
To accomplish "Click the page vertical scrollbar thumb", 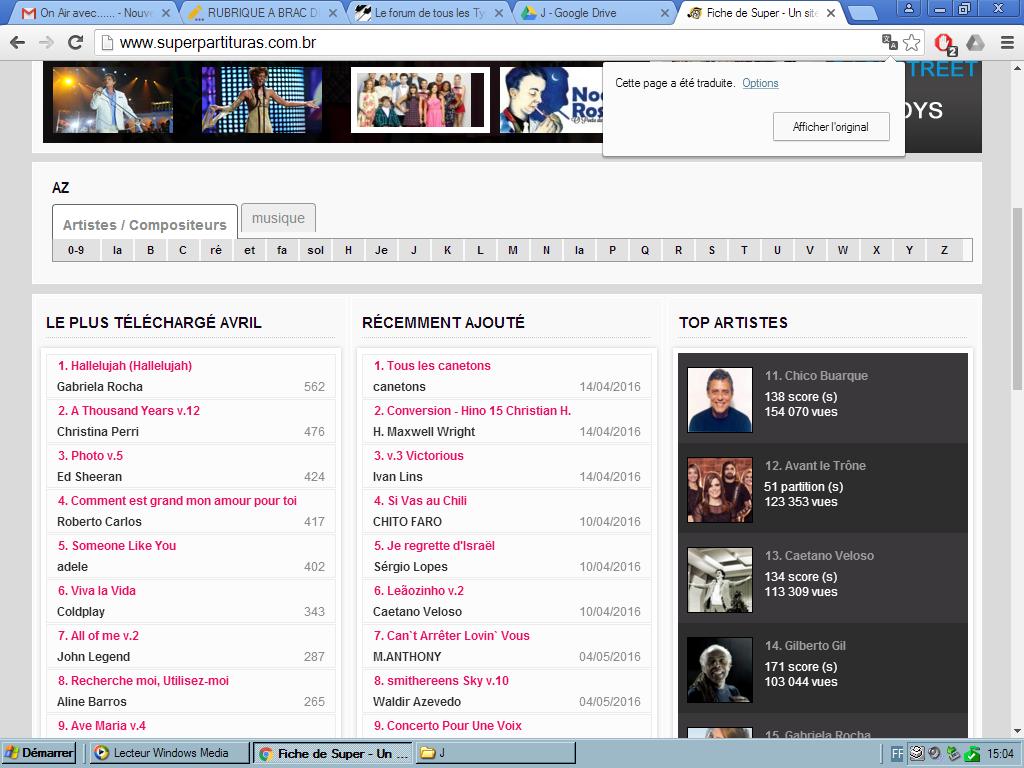I will (1017, 300).
